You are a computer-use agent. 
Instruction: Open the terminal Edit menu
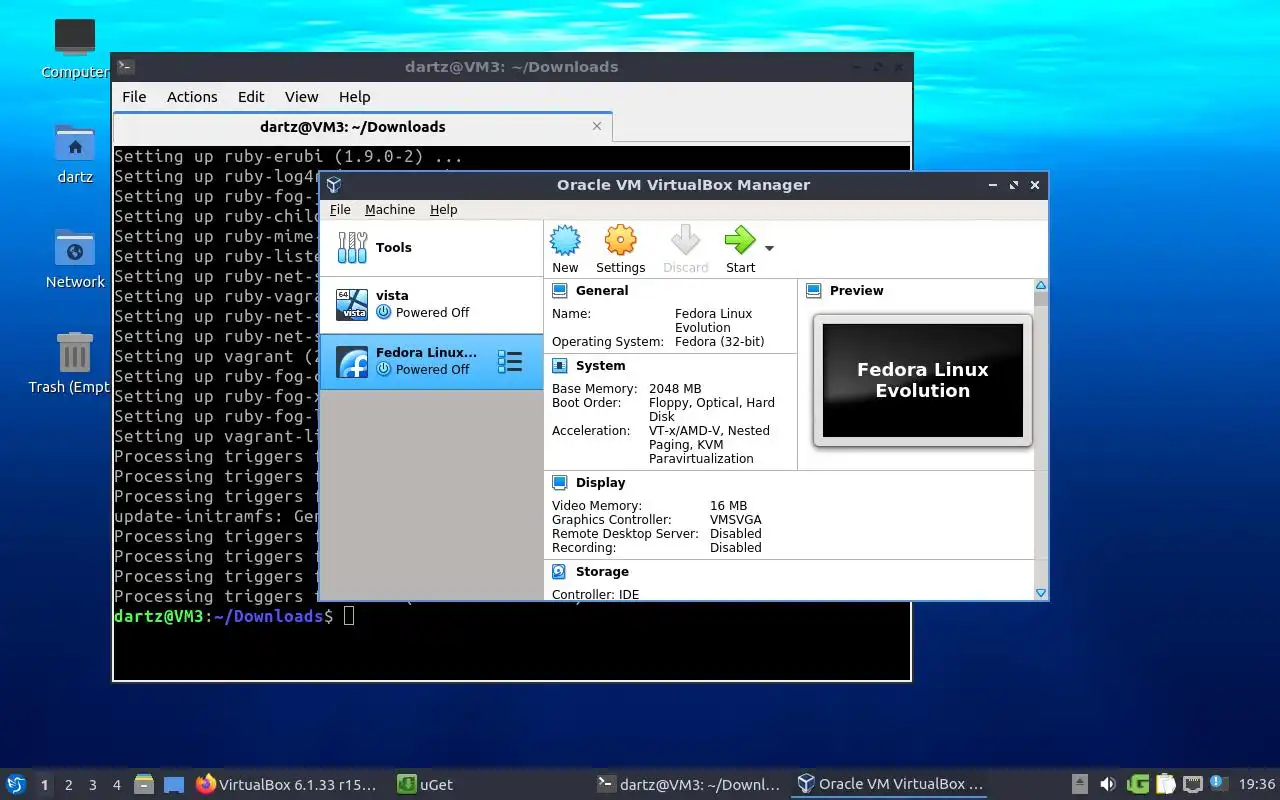pos(251,97)
